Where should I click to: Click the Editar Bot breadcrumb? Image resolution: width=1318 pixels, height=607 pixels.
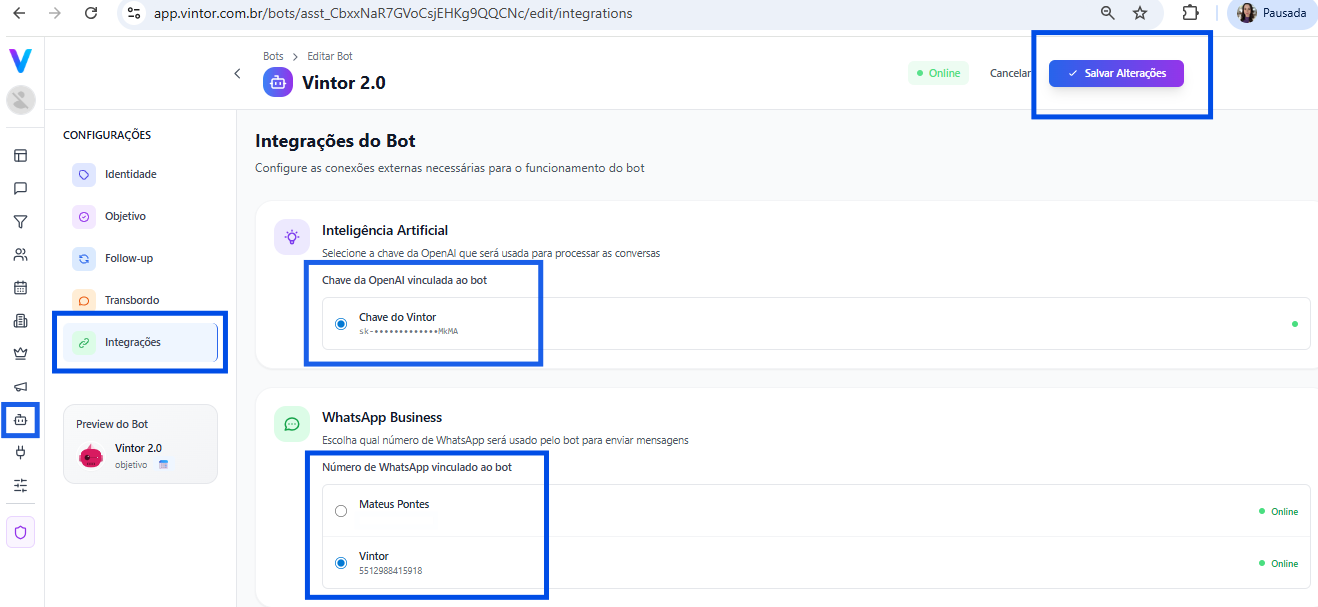click(x=330, y=56)
